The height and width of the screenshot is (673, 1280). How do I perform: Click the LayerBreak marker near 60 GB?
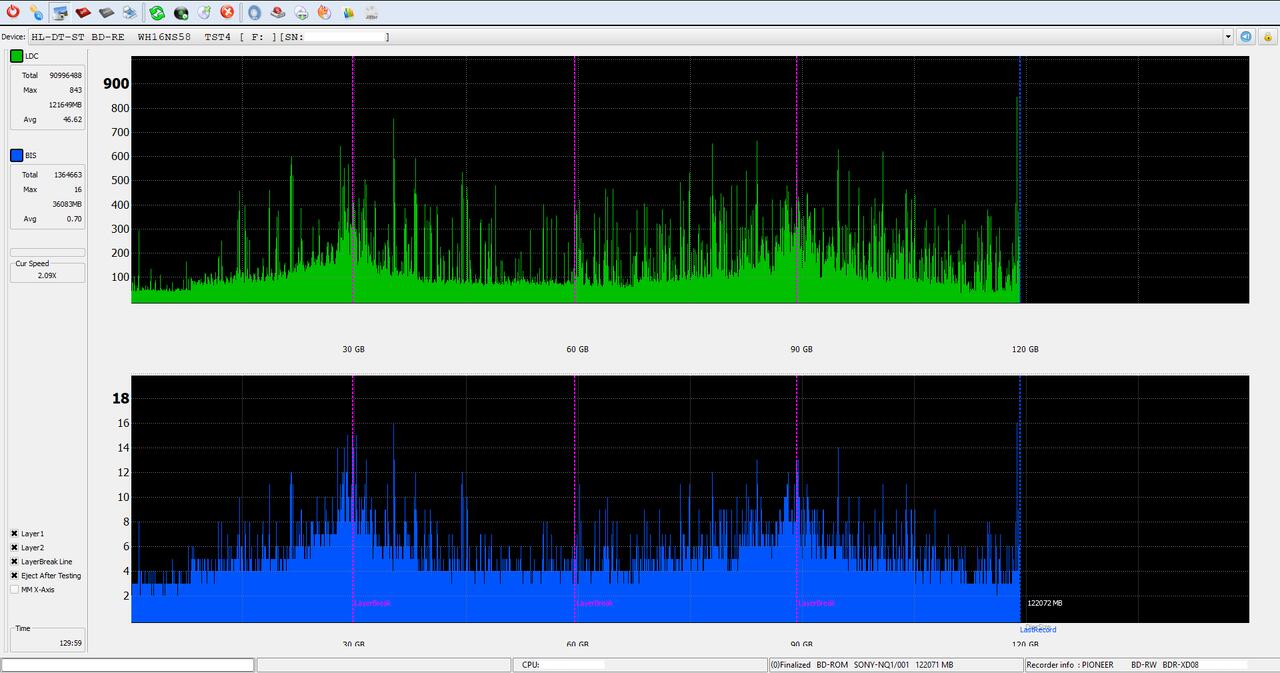click(x=595, y=603)
